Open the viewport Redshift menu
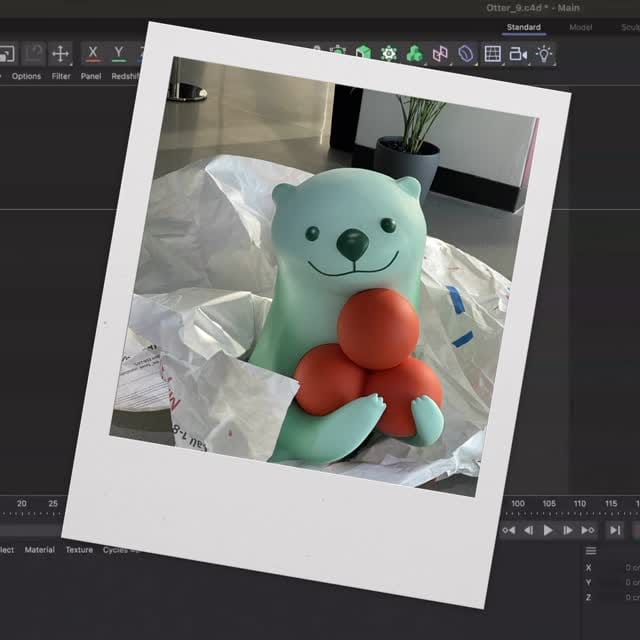 (x=125, y=76)
